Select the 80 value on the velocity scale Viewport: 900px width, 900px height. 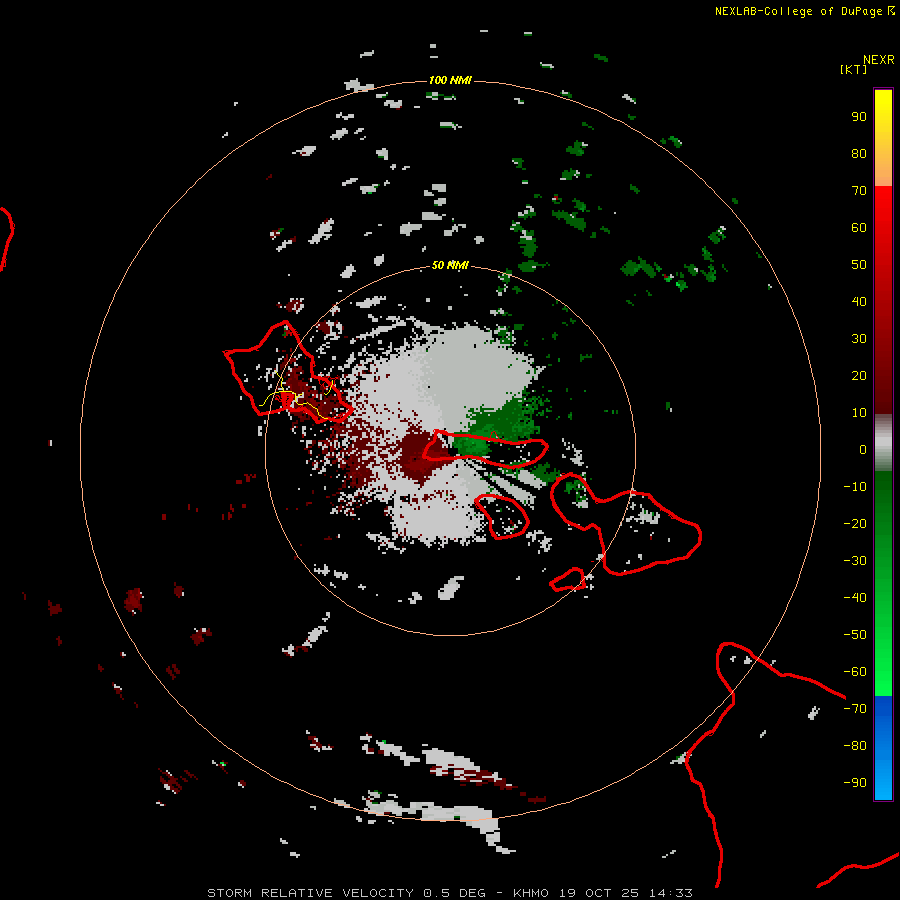[x=859, y=154]
